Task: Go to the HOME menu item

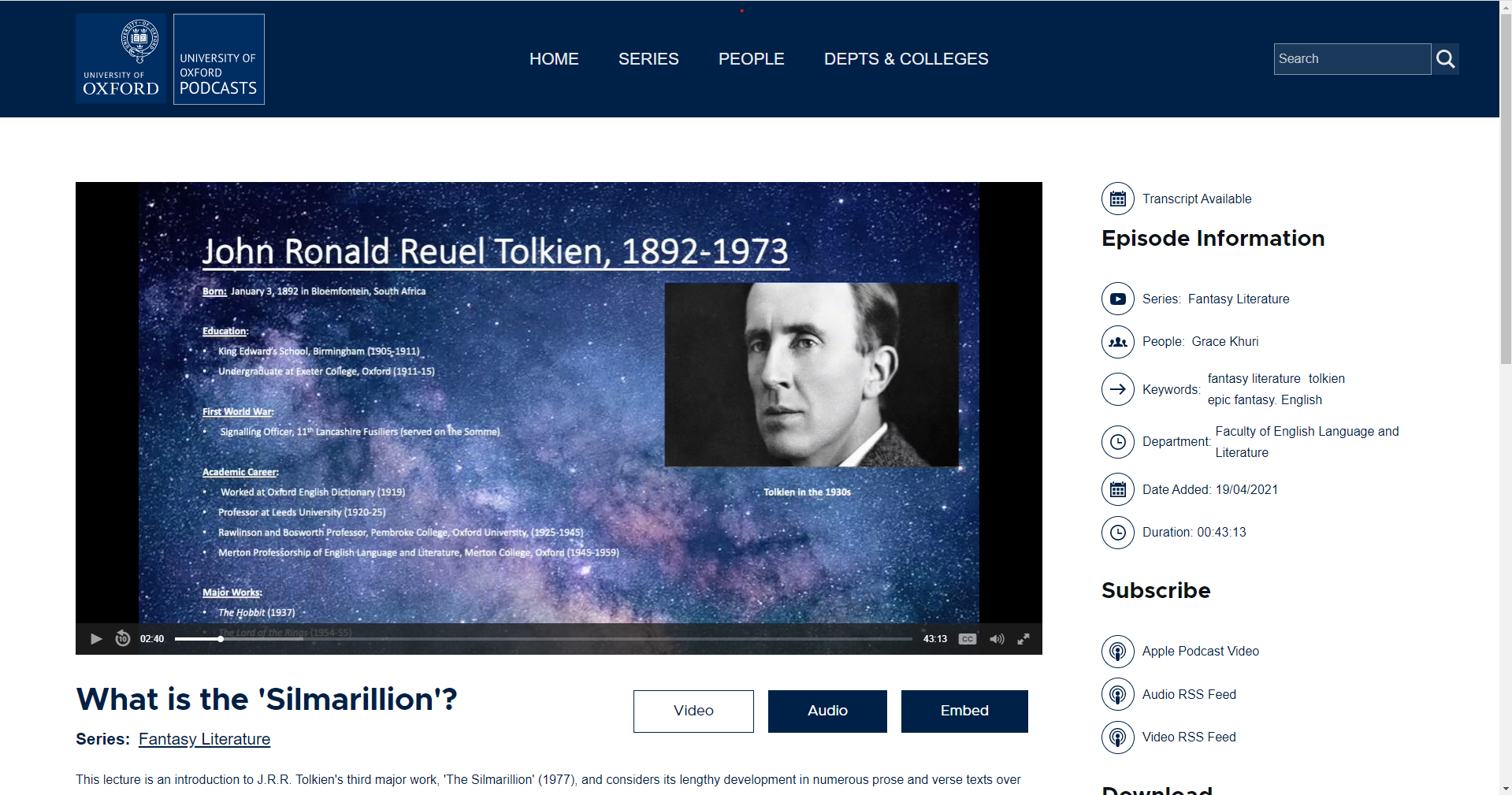Action: (x=554, y=59)
